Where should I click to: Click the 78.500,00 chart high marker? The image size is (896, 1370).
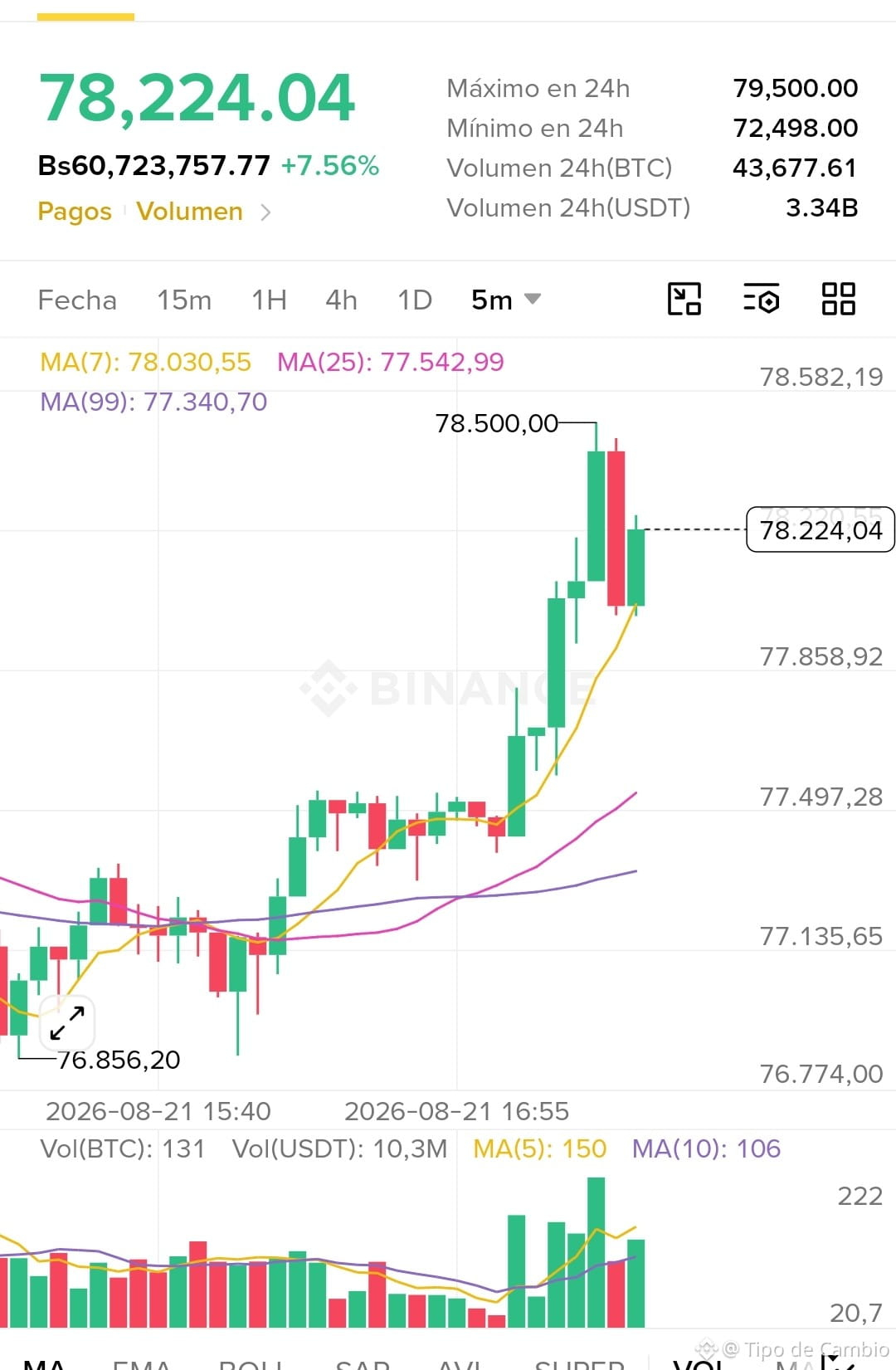[497, 423]
